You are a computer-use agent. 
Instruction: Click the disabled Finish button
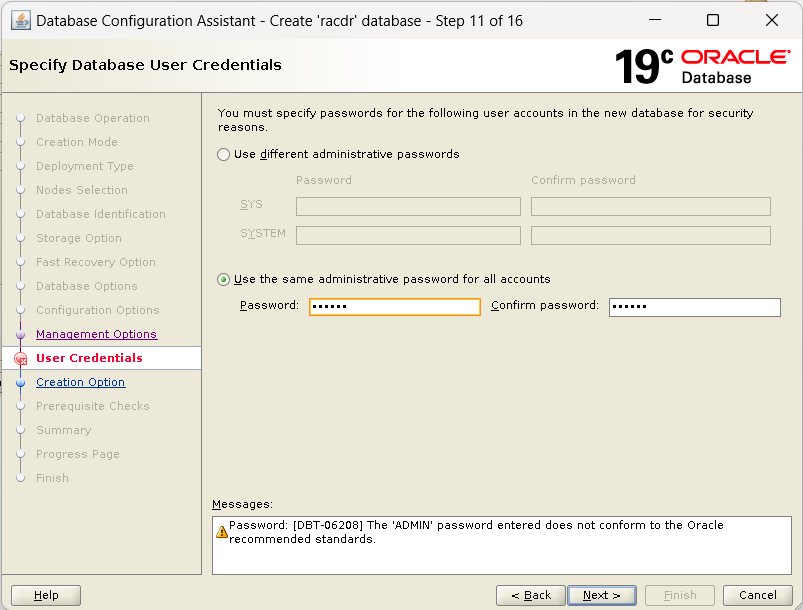pos(680,595)
